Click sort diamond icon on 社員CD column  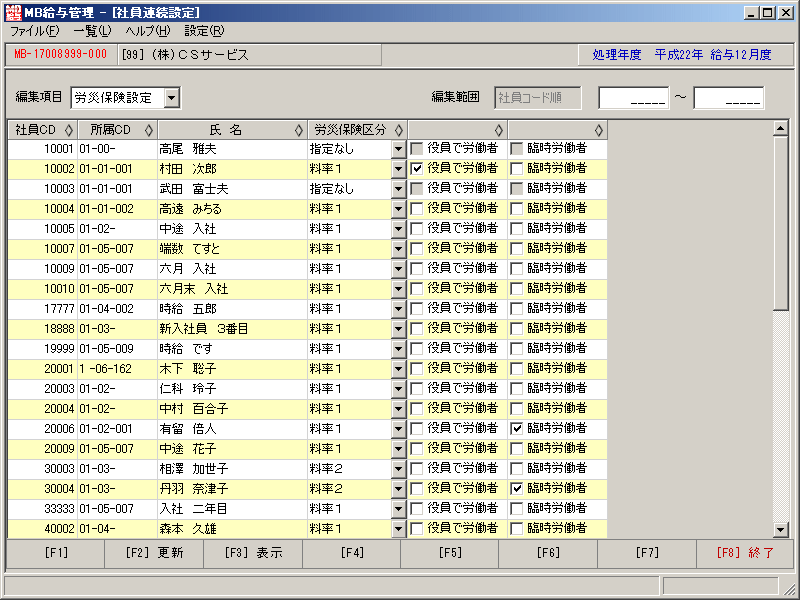pos(68,130)
